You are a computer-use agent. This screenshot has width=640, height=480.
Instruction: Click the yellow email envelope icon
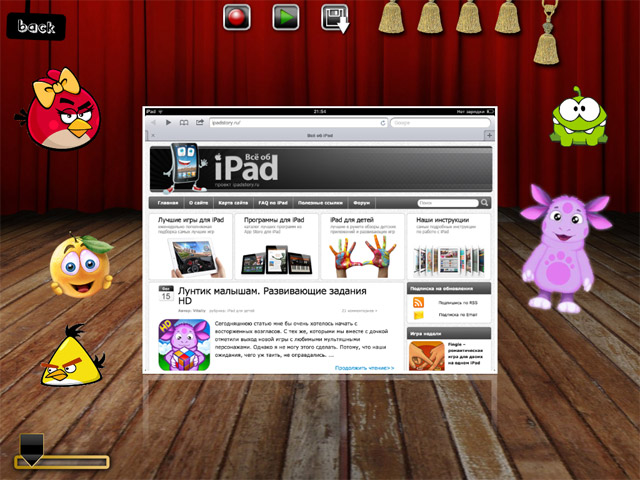click(x=418, y=315)
